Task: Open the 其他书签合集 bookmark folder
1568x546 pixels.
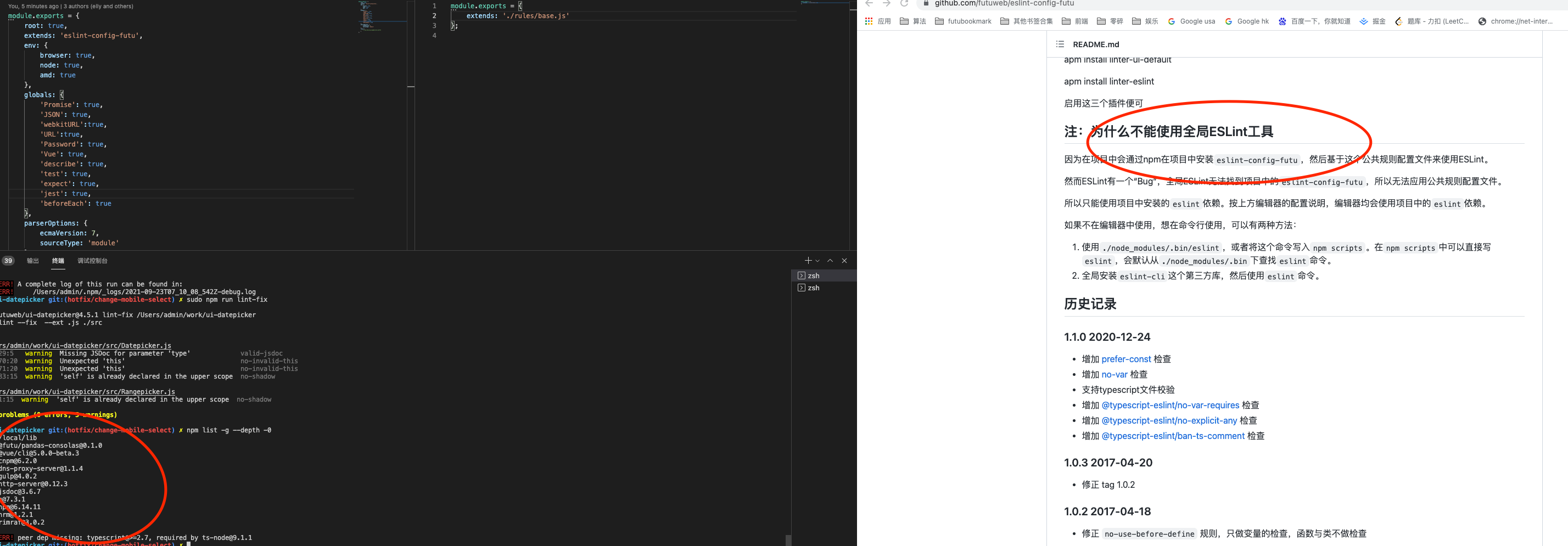Action: coord(1026,21)
